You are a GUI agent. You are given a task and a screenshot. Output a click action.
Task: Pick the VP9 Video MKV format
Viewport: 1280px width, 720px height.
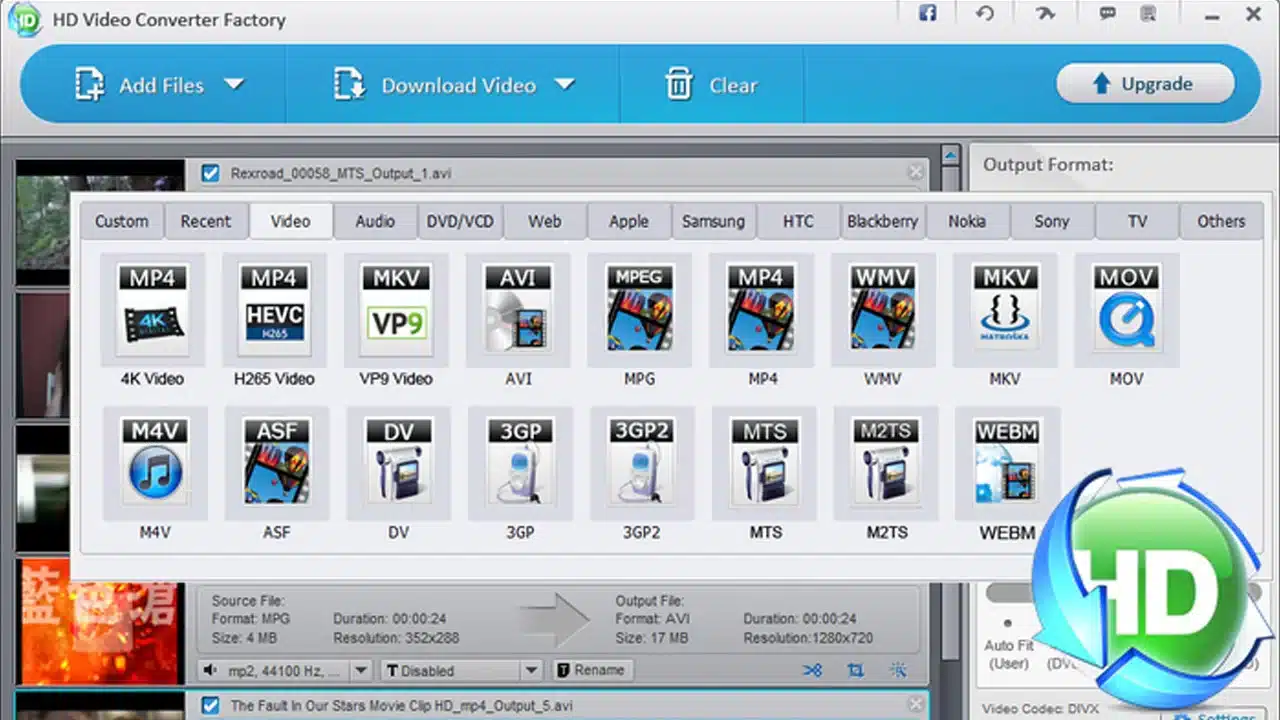(x=396, y=310)
